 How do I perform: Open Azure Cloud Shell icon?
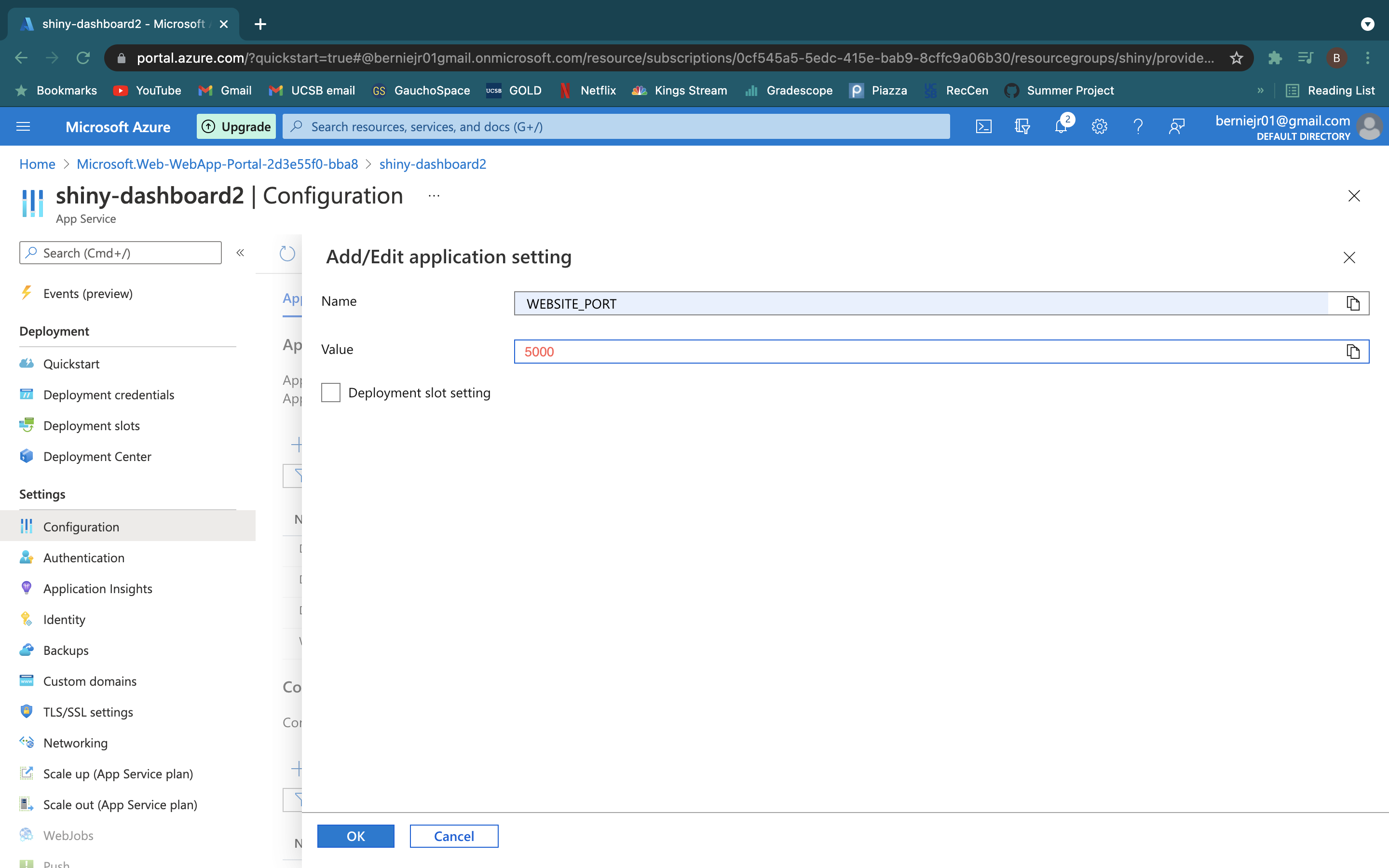coord(983,126)
